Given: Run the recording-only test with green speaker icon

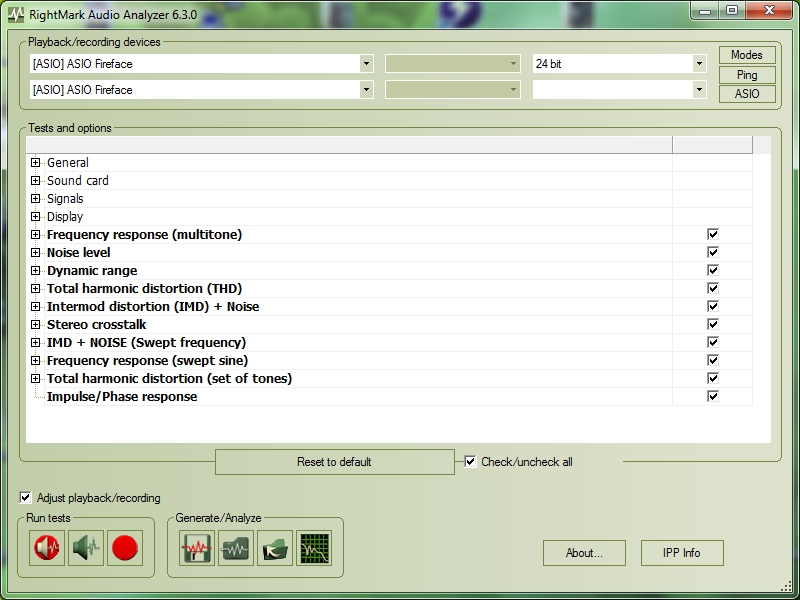Looking at the screenshot, I should pos(86,548).
